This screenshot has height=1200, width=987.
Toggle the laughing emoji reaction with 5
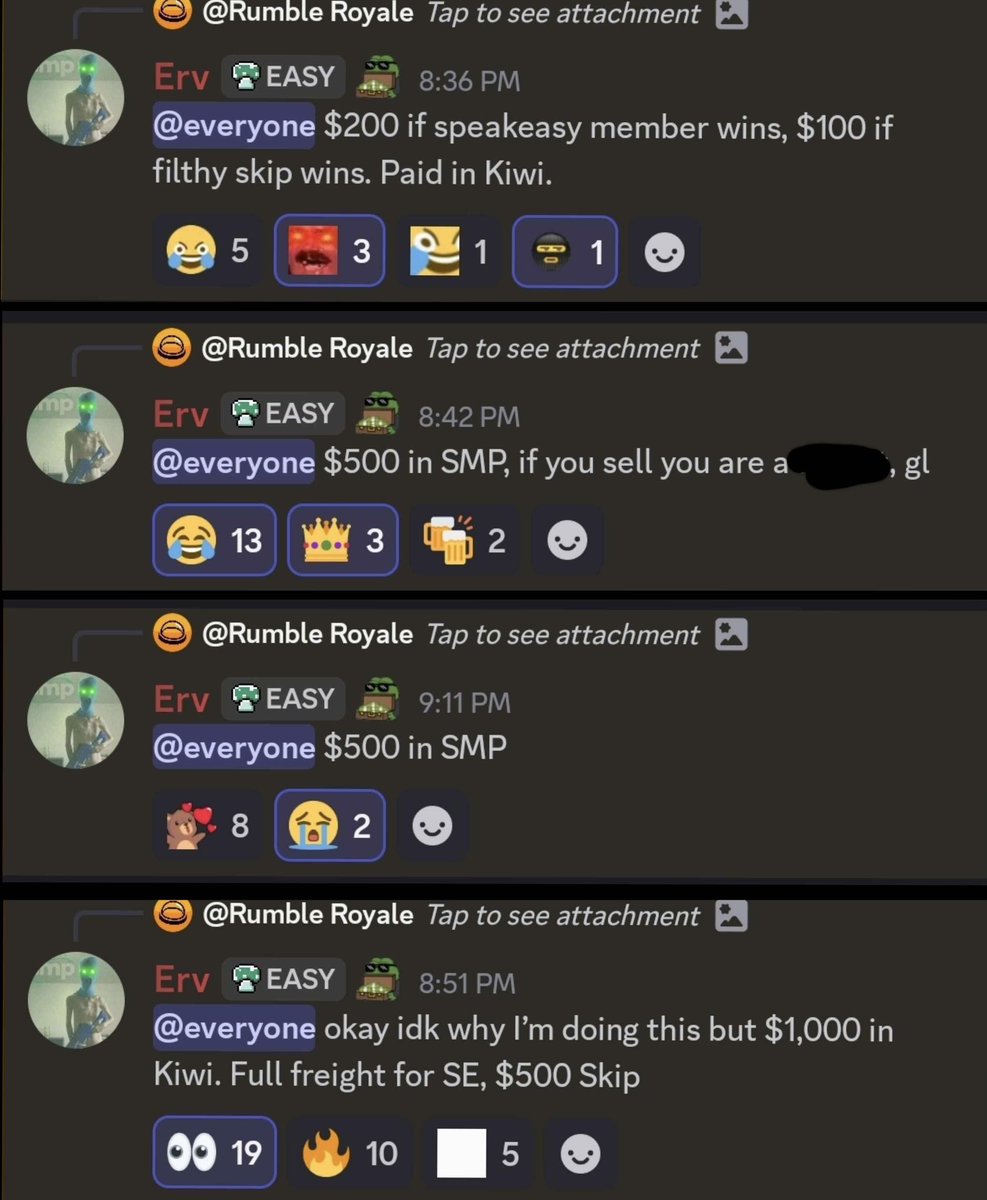pyautogui.click(x=208, y=251)
